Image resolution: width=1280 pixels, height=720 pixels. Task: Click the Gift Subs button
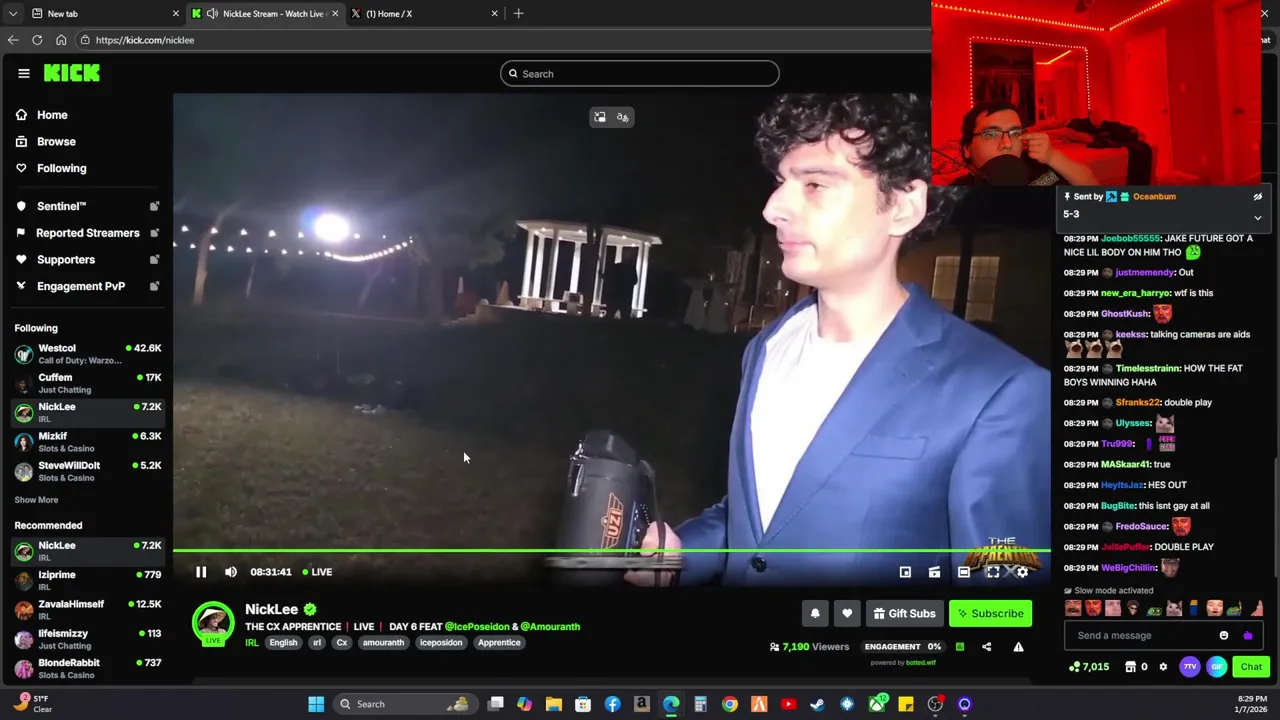click(904, 614)
